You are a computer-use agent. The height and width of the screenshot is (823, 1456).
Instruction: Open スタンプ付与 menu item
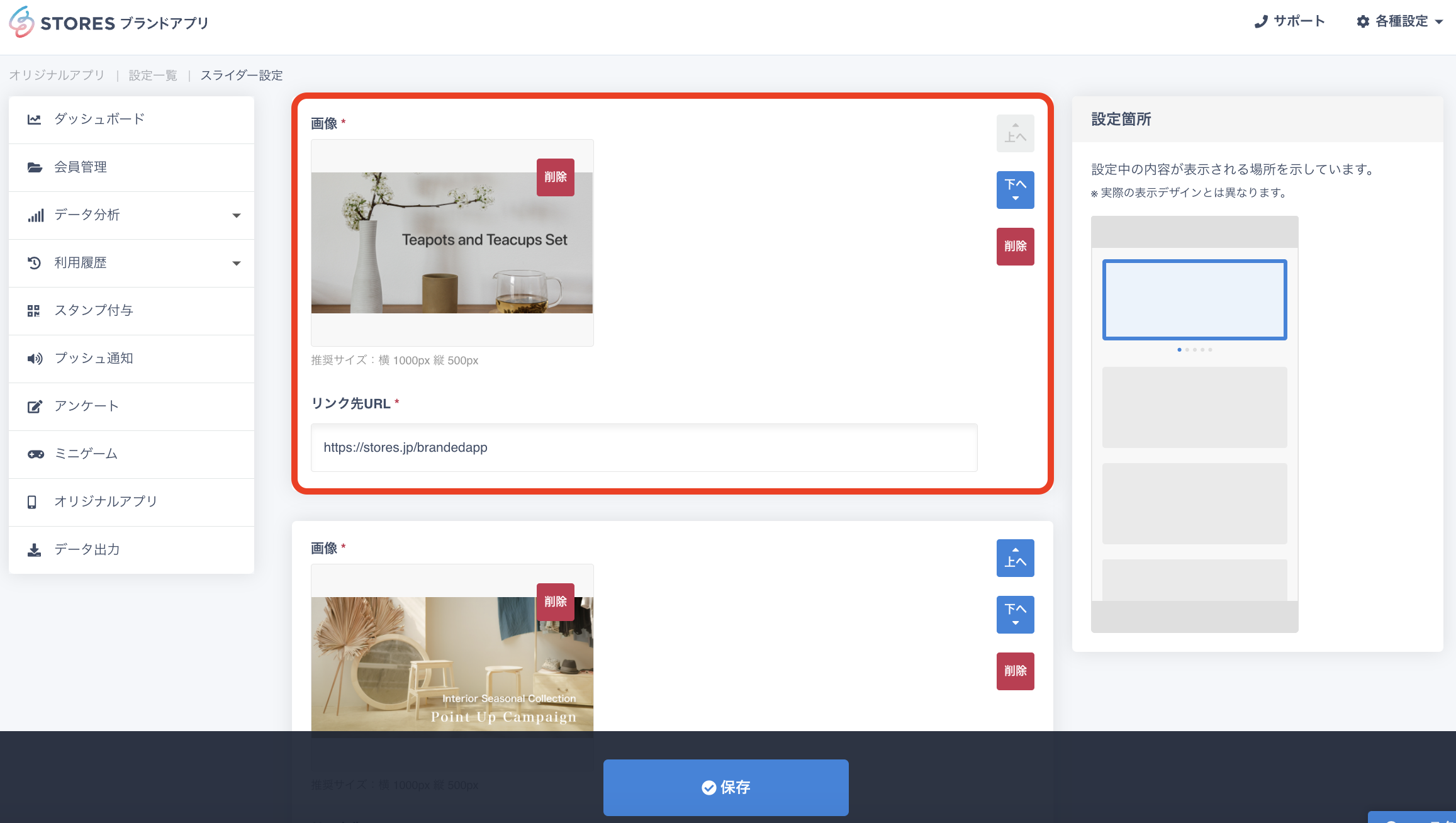132,311
